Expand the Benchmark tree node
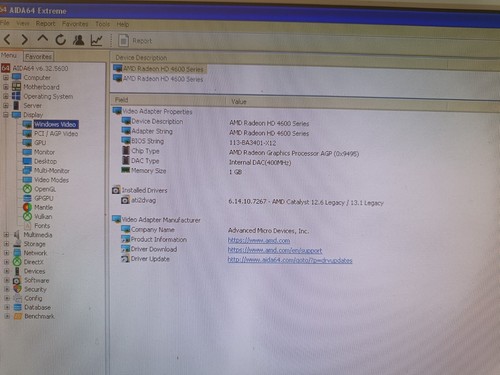The height and width of the screenshot is (375, 500). (7, 316)
